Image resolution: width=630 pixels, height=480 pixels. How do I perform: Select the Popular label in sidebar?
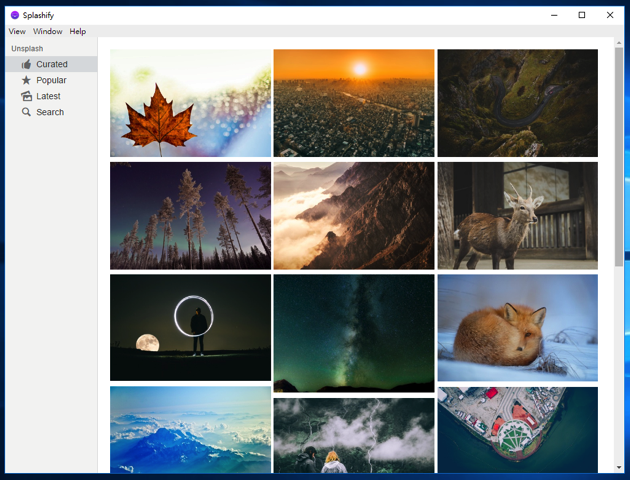tap(51, 80)
